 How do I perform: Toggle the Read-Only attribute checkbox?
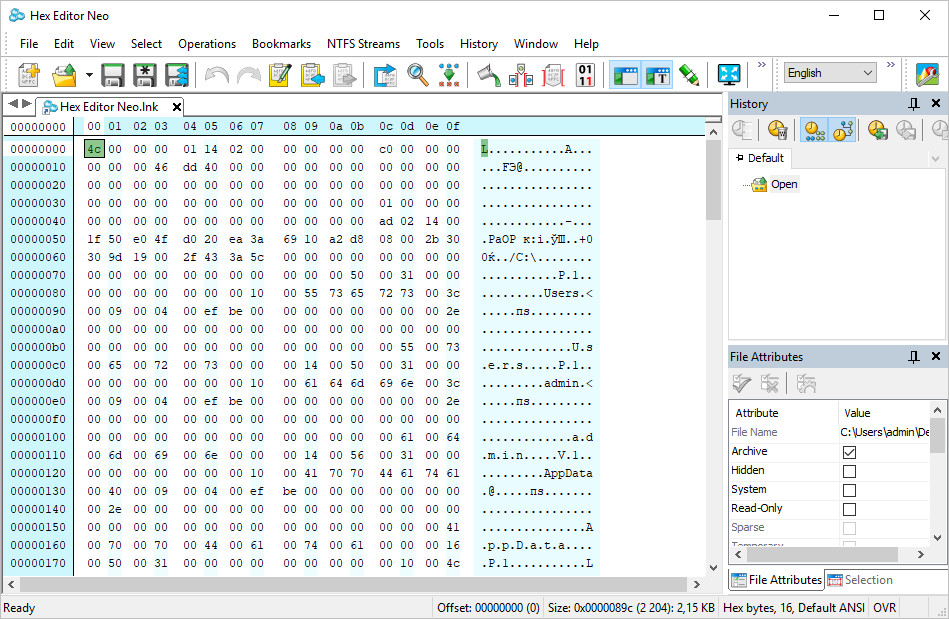point(849,509)
